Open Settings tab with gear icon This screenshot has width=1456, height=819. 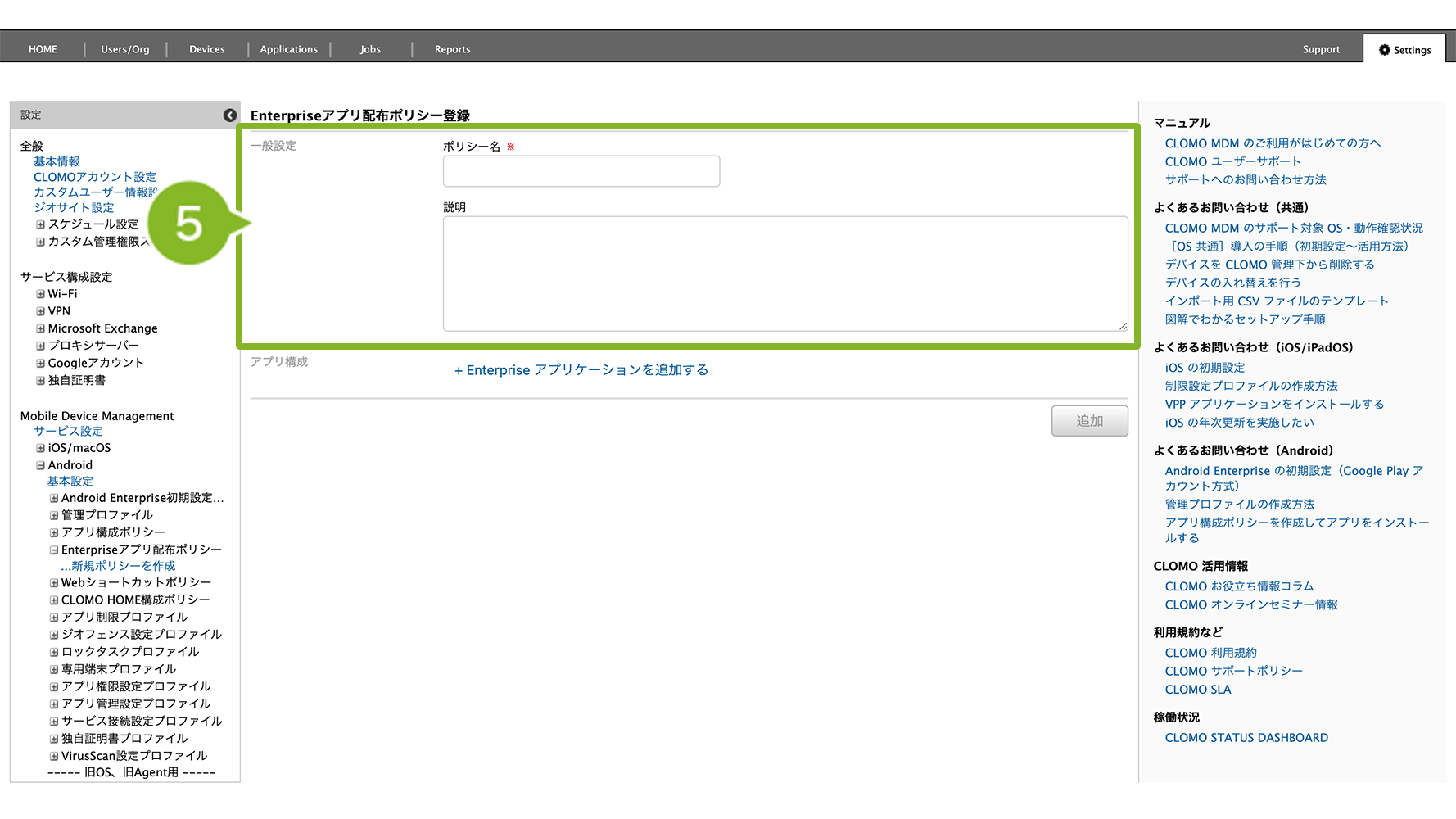(1404, 50)
